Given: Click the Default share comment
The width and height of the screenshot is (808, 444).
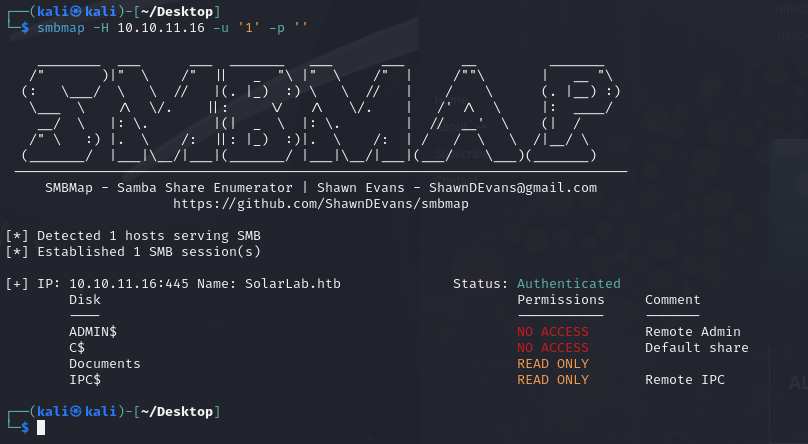Looking at the screenshot, I should click(x=697, y=348).
